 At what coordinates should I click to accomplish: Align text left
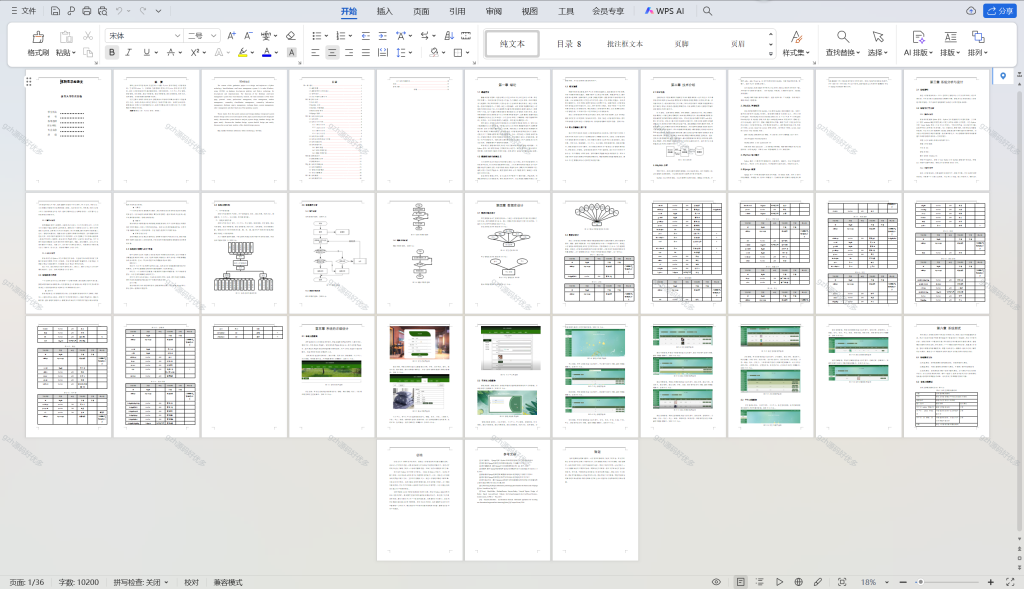tap(315, 52)
